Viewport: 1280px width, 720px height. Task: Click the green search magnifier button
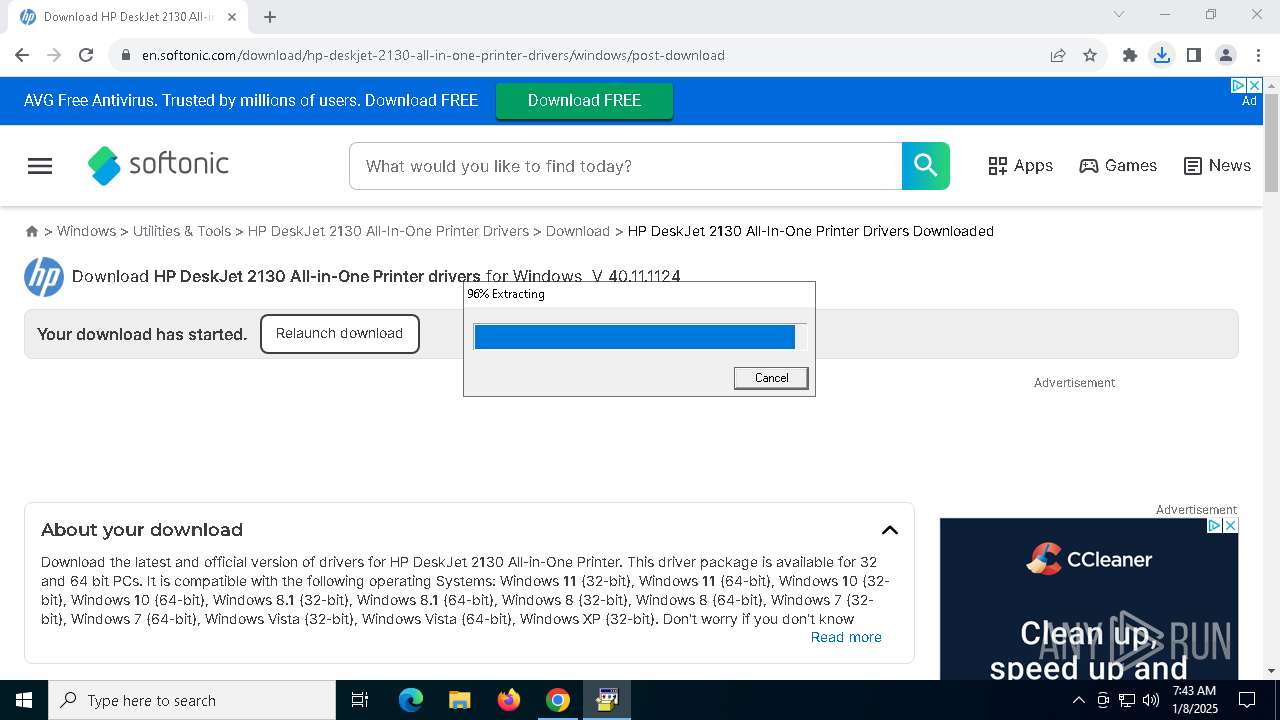point(926,166)
